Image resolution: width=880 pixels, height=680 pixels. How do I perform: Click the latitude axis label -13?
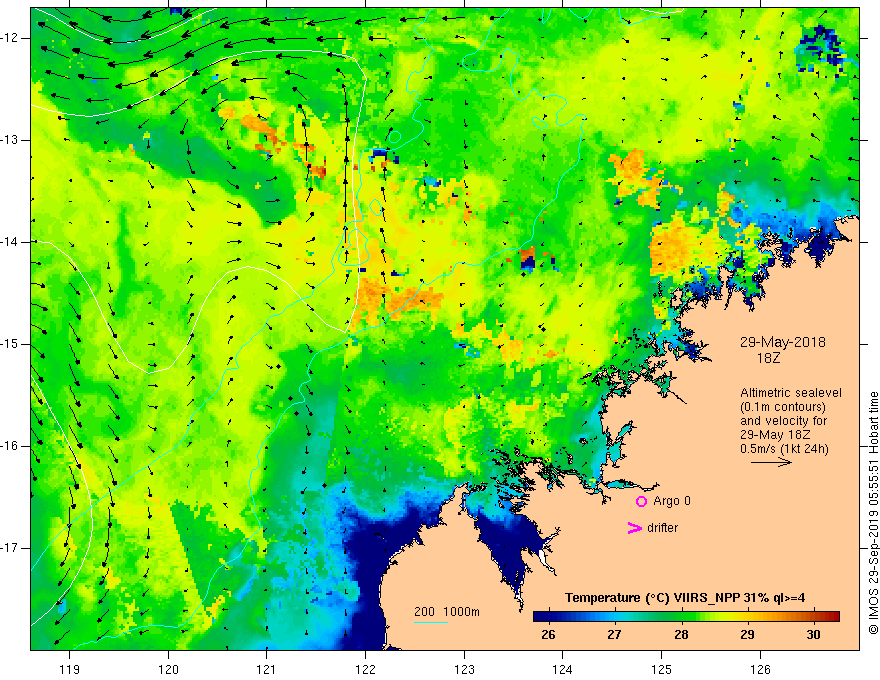pos(10,140)
